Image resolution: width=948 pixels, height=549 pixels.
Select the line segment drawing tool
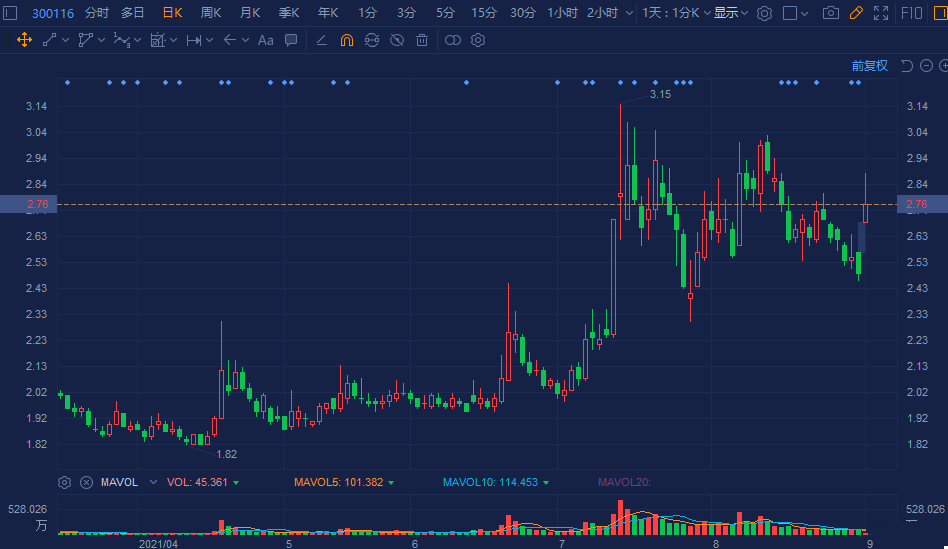pyautogui.click(x=50, y=40)
